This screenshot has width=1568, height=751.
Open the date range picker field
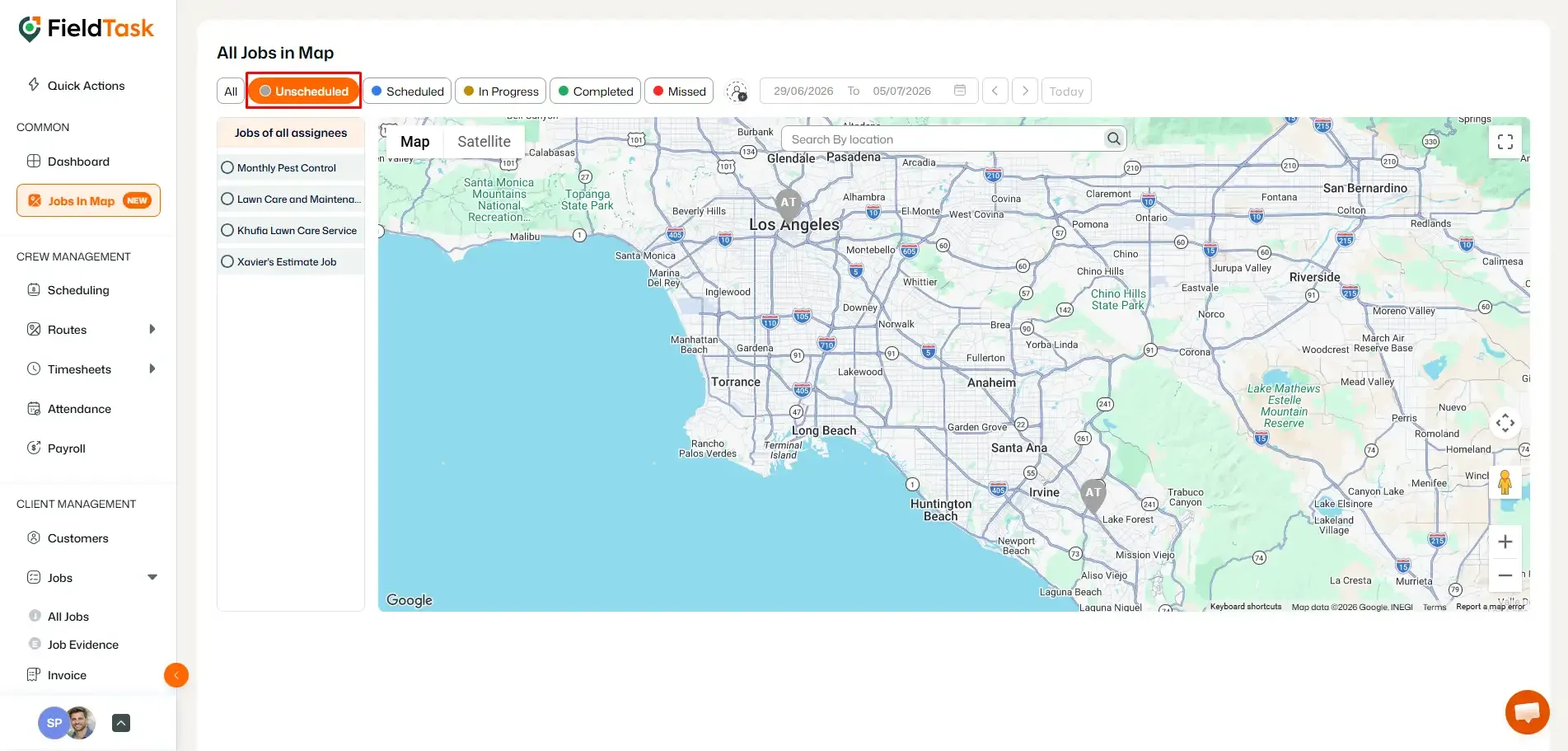coord(868,91)
